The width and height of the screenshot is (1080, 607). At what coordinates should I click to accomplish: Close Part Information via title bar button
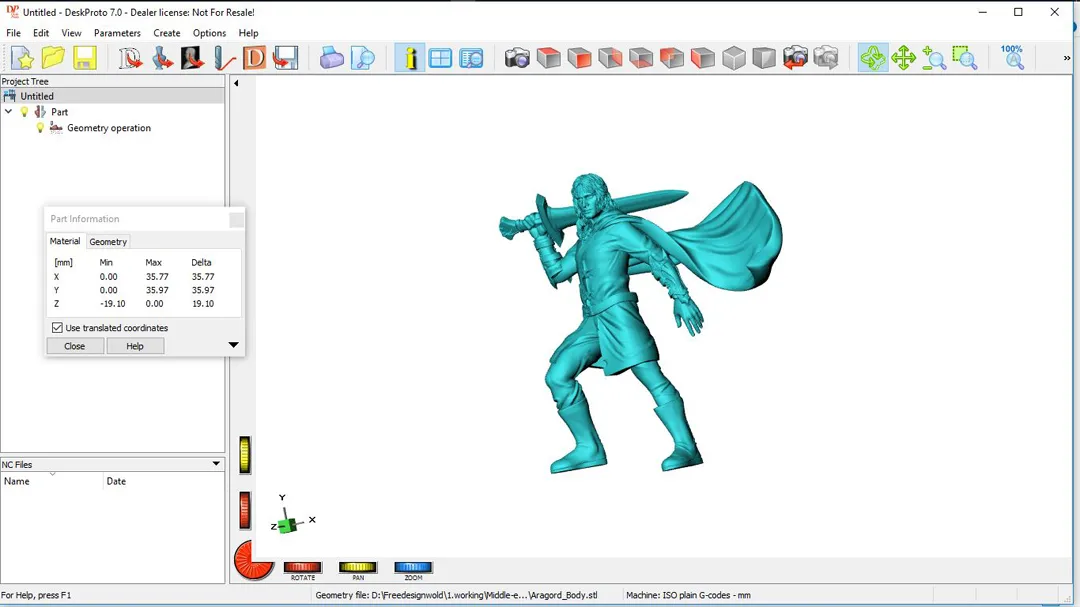[236, 219]
